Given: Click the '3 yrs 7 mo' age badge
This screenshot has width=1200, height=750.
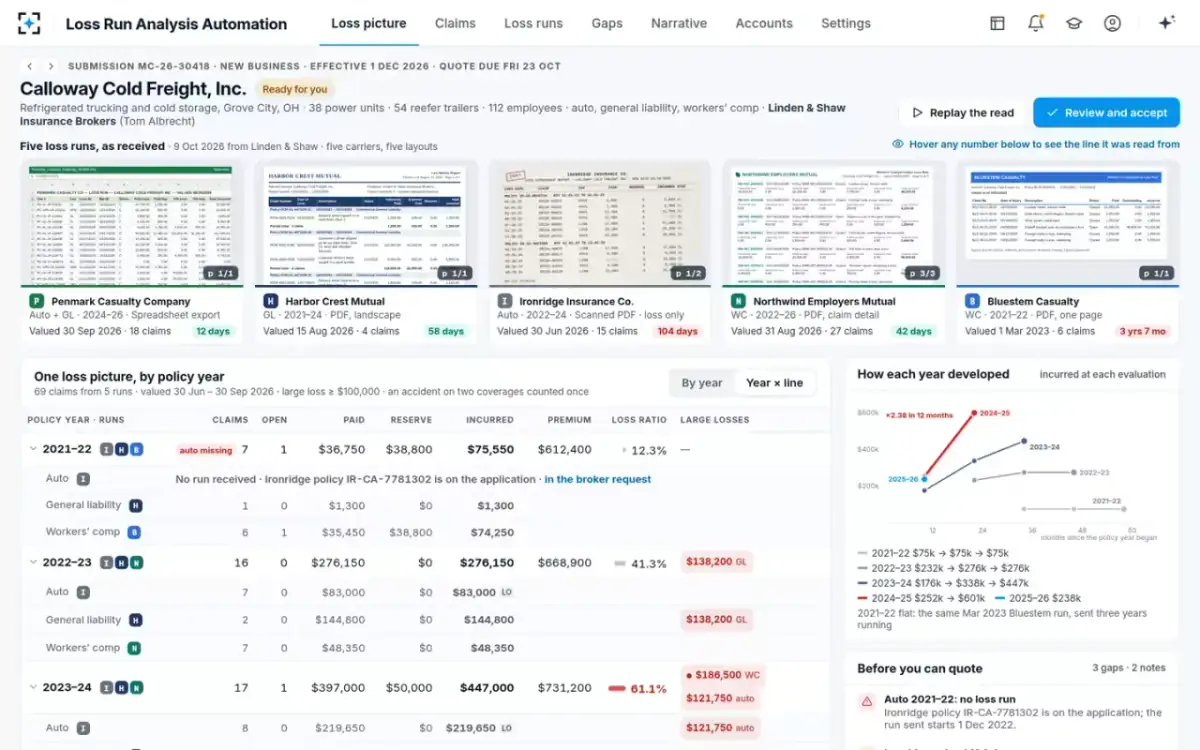Looking at the screenshot, I should pyautogui.click(x=1142, y=331).
